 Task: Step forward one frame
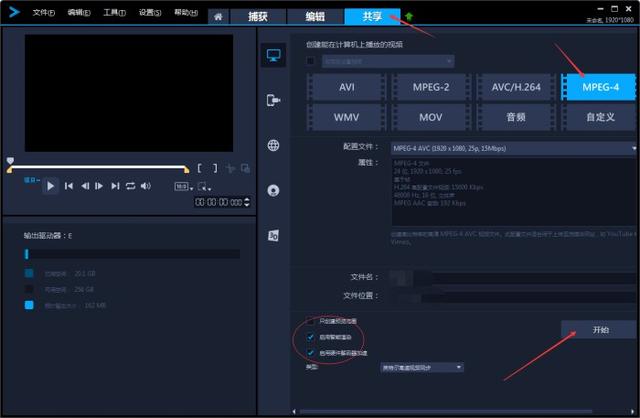coord(99,186)
